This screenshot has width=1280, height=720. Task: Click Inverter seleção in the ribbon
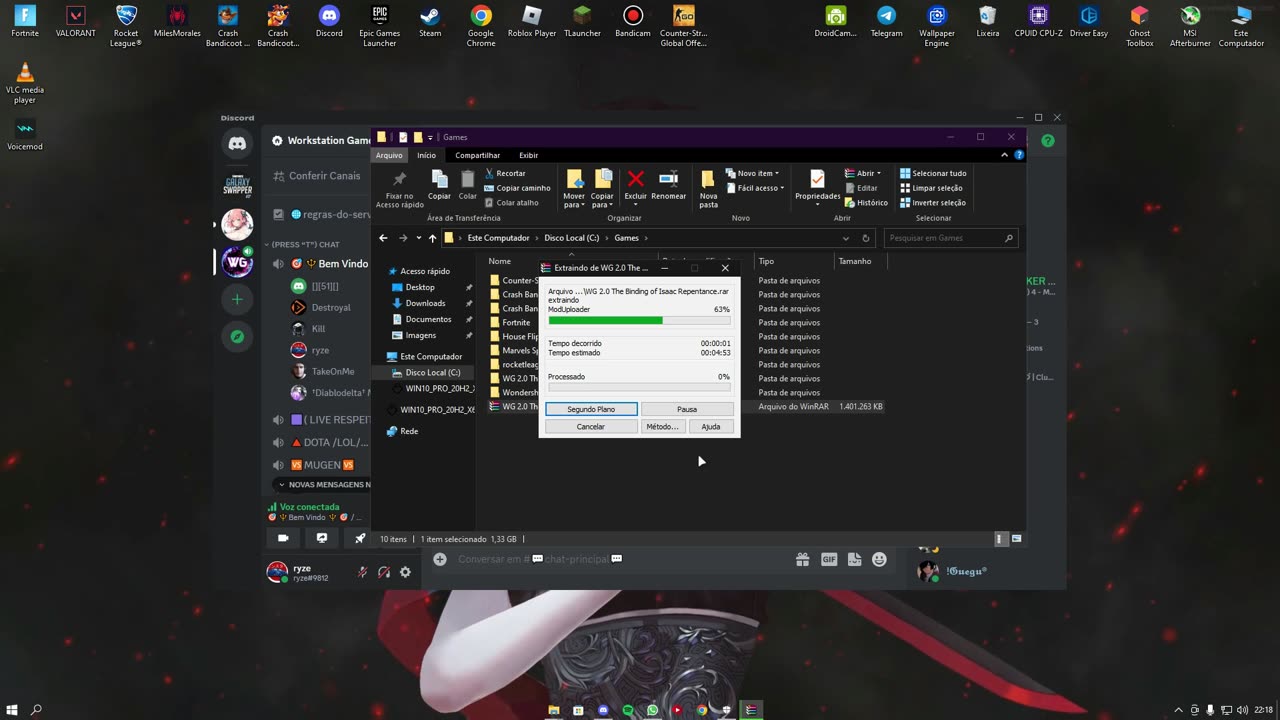point(933,203)
